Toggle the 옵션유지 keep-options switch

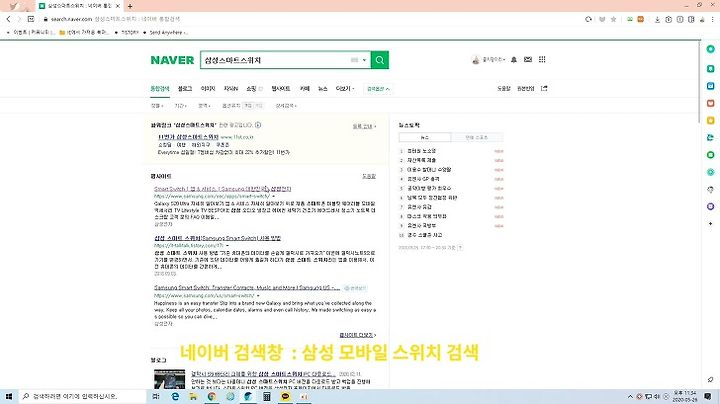click(253, 106)
